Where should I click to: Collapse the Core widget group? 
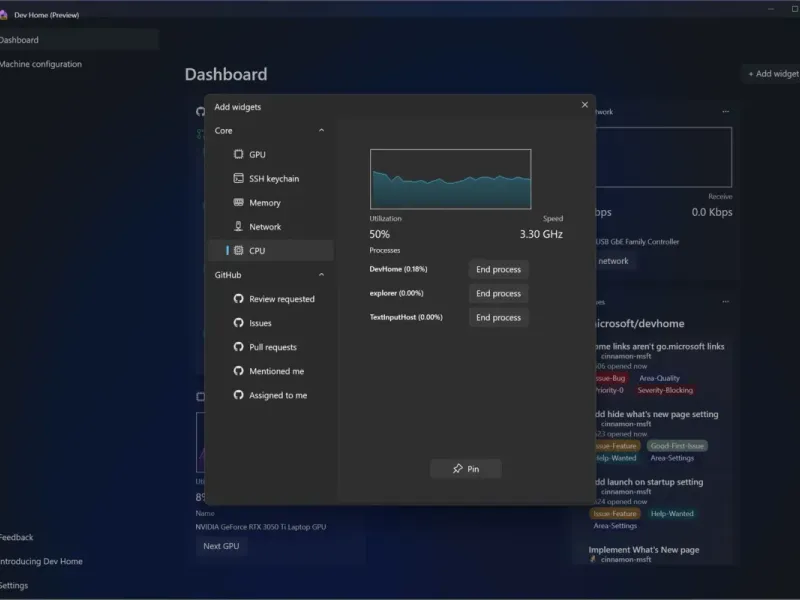click(321, 130)
